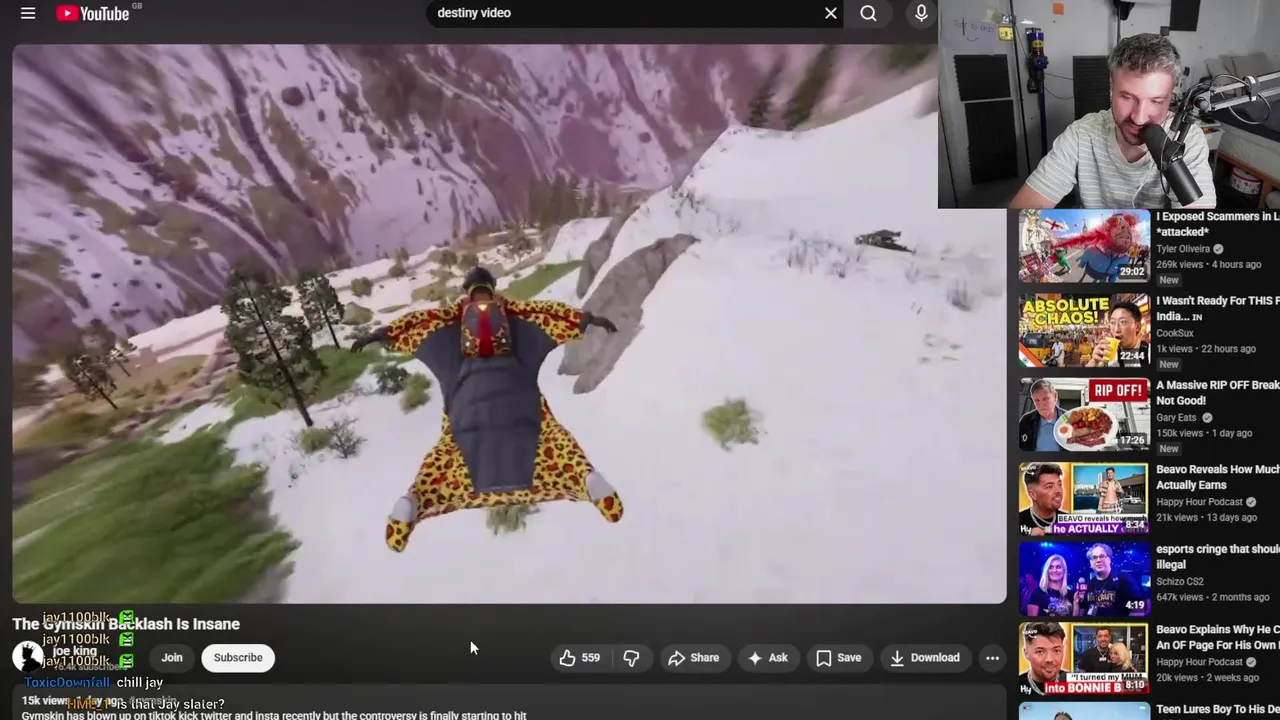Visit the Gary Eats channel name
The image size is (1280, 720).
point(1178,417)
